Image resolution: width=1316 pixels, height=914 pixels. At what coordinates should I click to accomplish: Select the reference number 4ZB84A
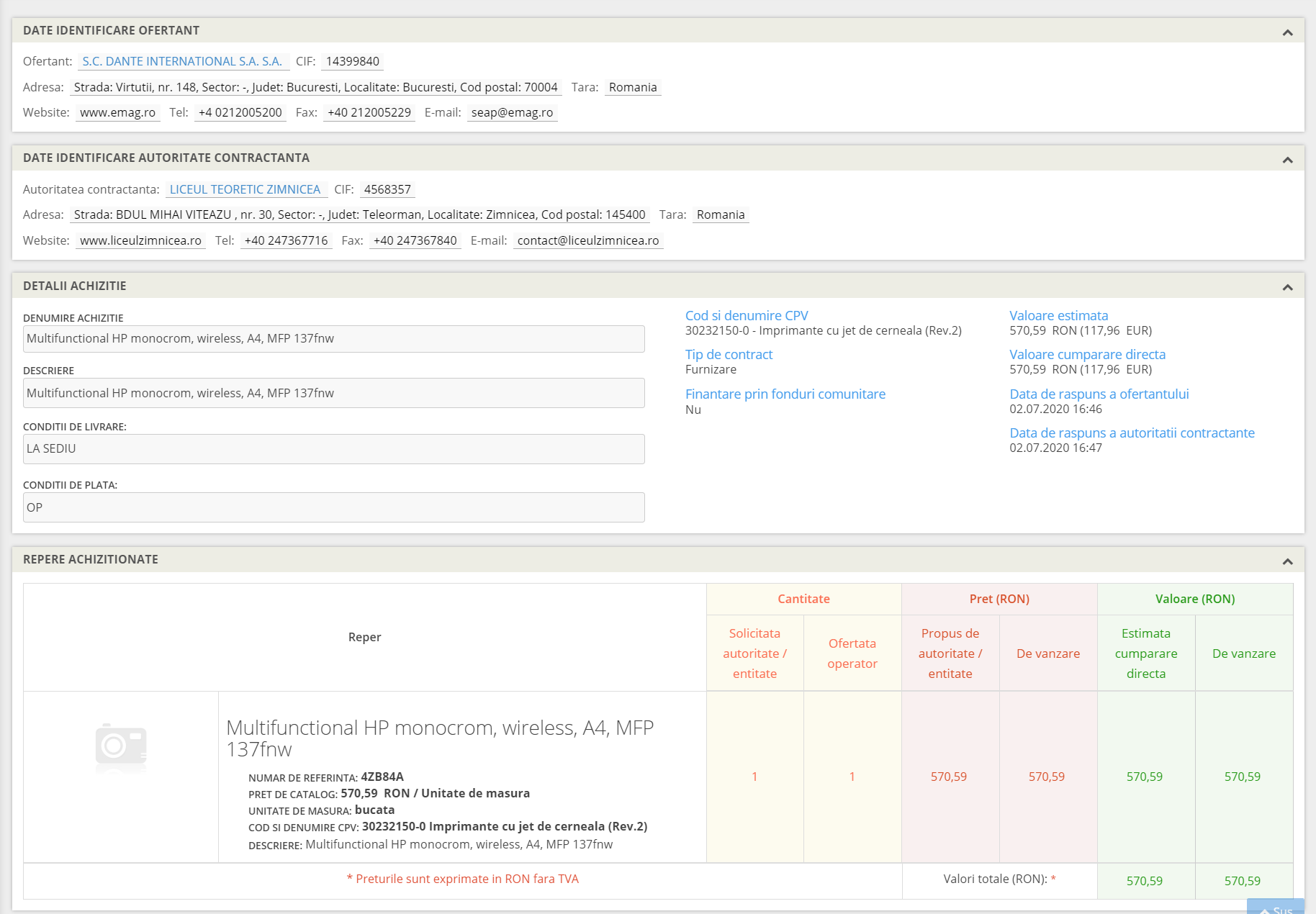point(382,777)
